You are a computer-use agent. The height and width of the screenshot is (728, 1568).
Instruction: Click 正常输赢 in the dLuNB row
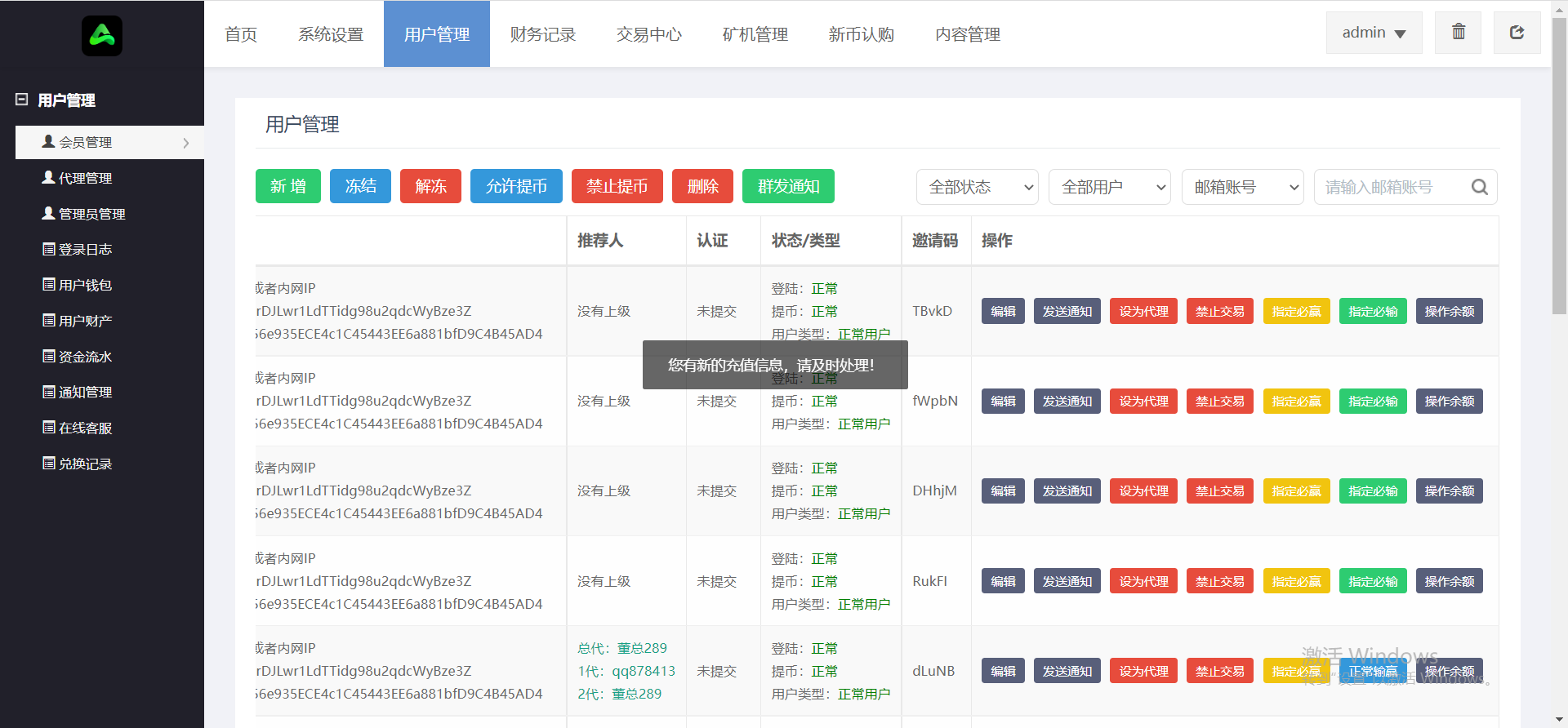point(1373,671)
